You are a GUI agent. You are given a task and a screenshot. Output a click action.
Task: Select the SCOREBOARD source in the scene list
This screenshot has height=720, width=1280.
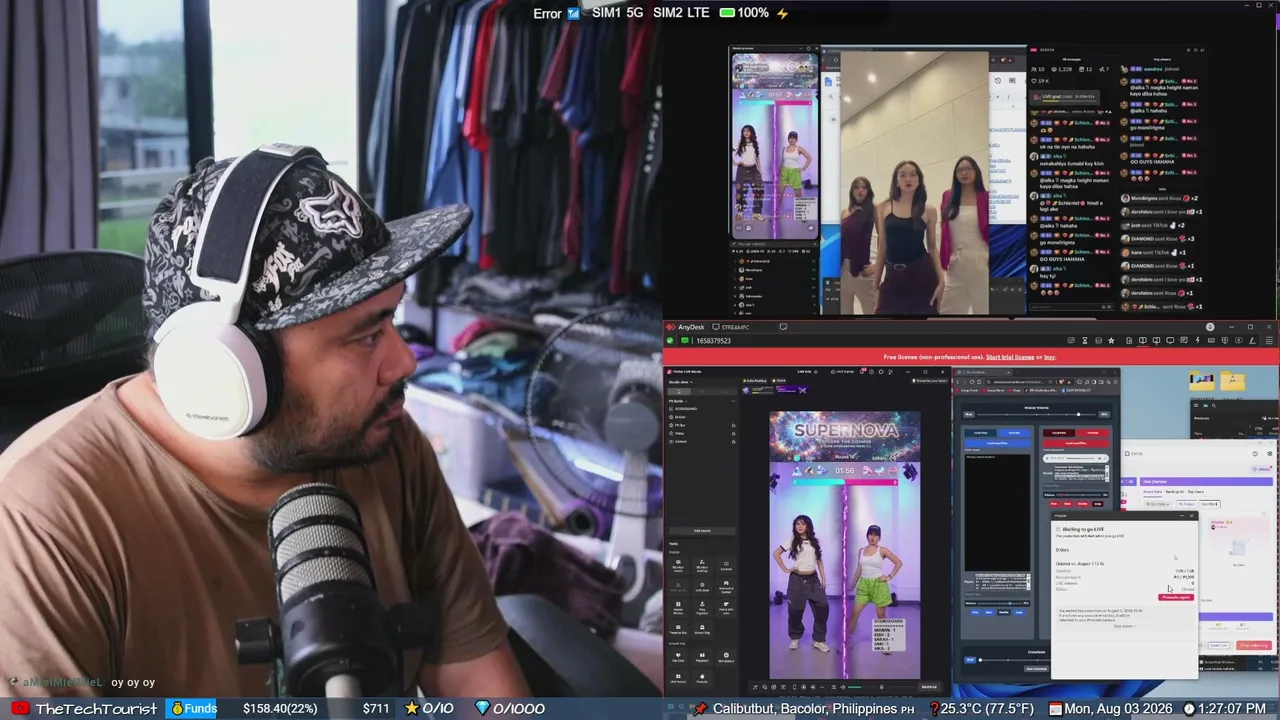pyautogui.click(x=686, y=409)
